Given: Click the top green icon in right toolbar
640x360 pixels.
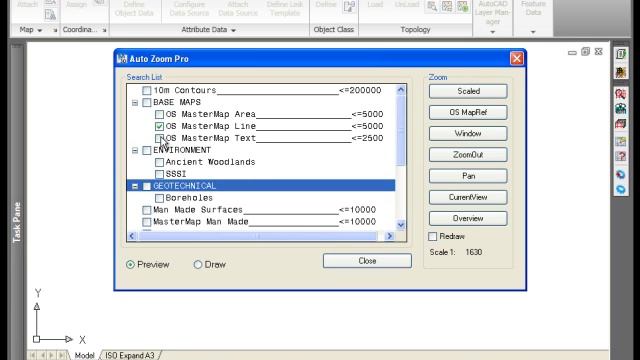Looking at the screenshot, I should (x=621, y=54).
